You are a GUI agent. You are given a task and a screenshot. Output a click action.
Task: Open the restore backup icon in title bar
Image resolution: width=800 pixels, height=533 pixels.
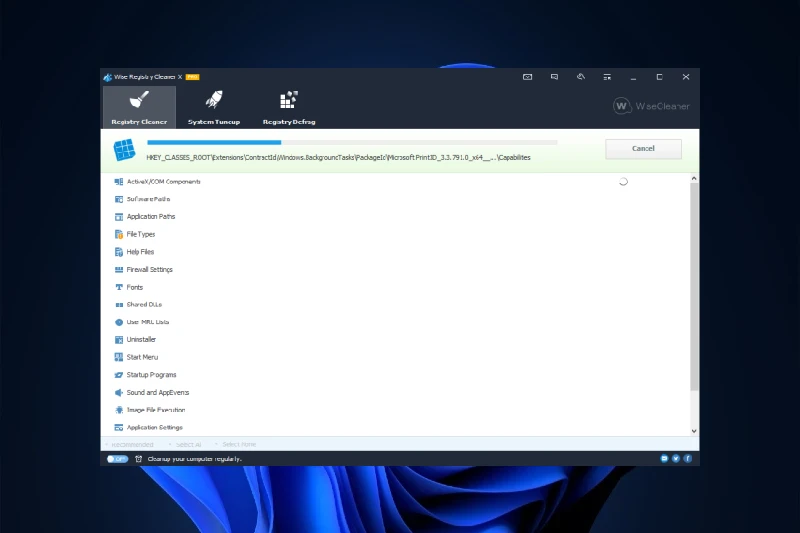pos(581,77)
